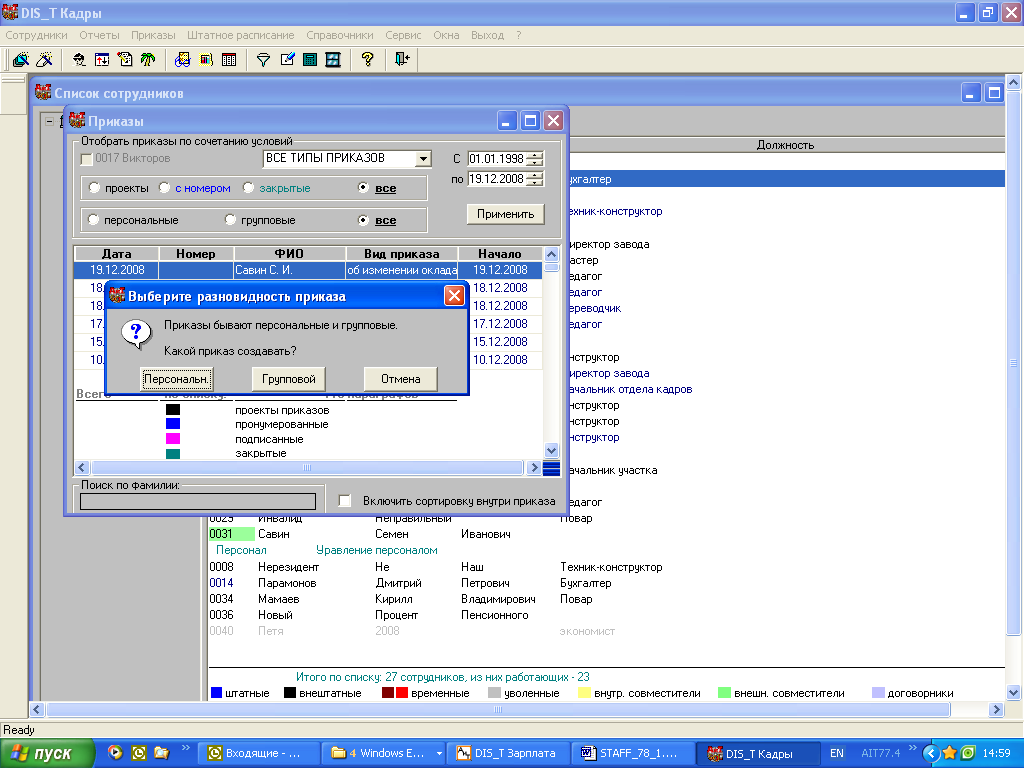Select the "групповые" radio option
Image resolution: width=1024 pixels, height=768 pixels.
coord(231,220)
